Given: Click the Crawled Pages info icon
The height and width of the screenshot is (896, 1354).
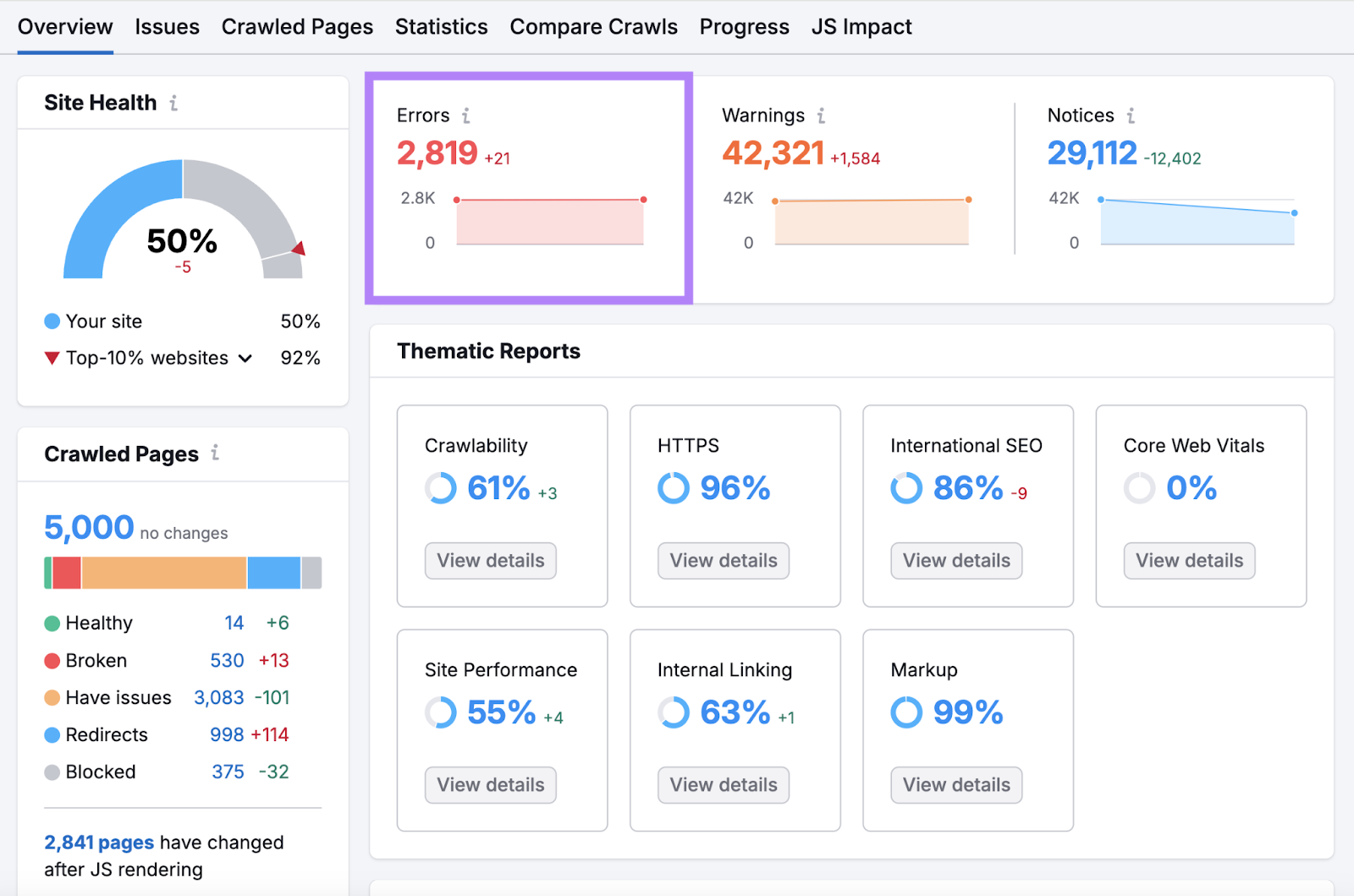Looking at the screenshot, I should 215,453.
